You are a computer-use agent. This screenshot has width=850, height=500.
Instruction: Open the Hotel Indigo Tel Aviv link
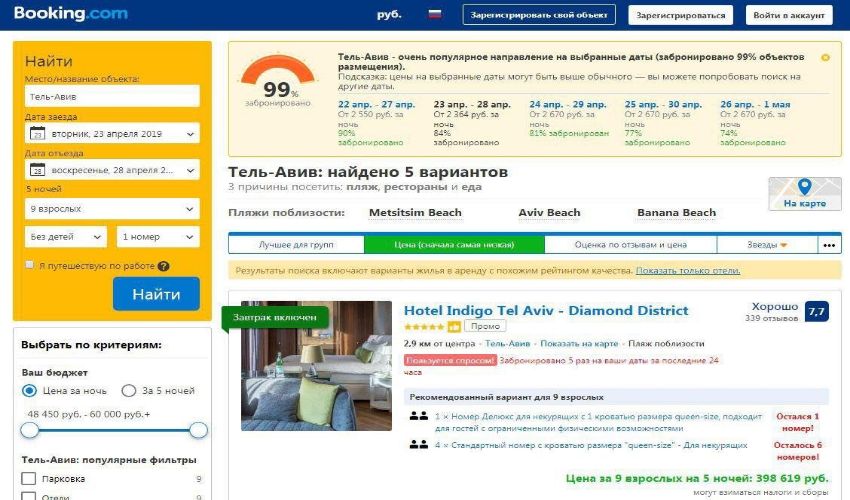pyautogui.click(x=546, y=311)
